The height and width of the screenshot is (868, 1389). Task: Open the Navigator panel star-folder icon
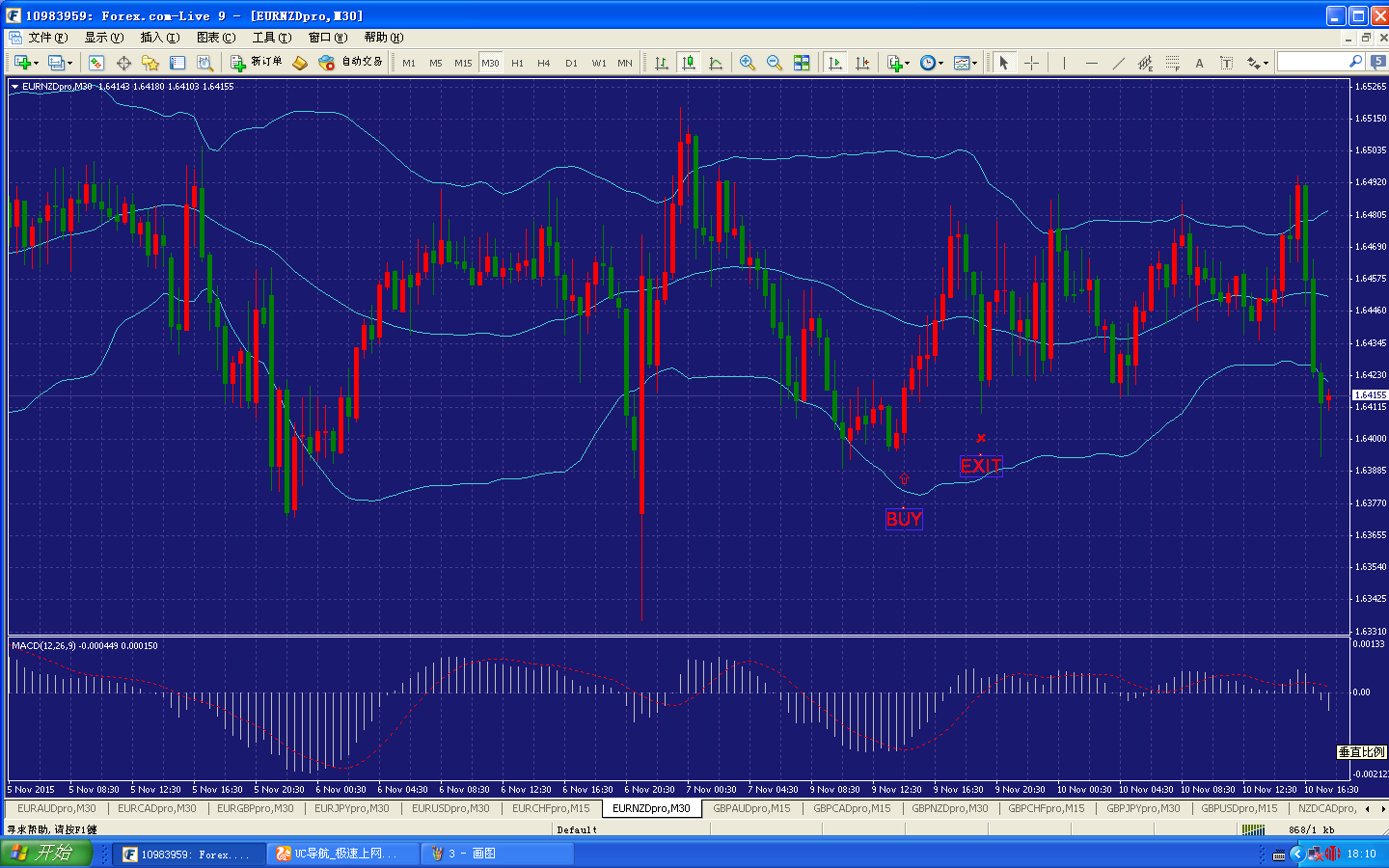click(150, 63)
